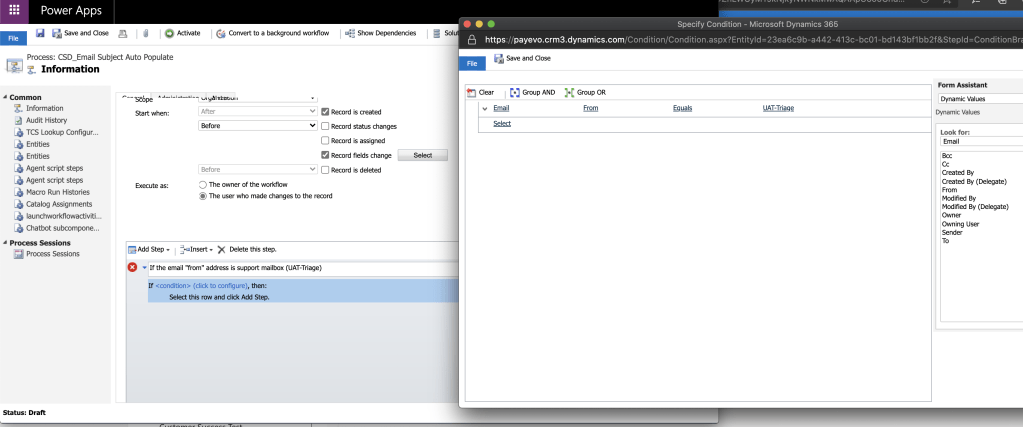Uncheck the Record is created checkbox
1023x427 pixels.
[325, 112]
